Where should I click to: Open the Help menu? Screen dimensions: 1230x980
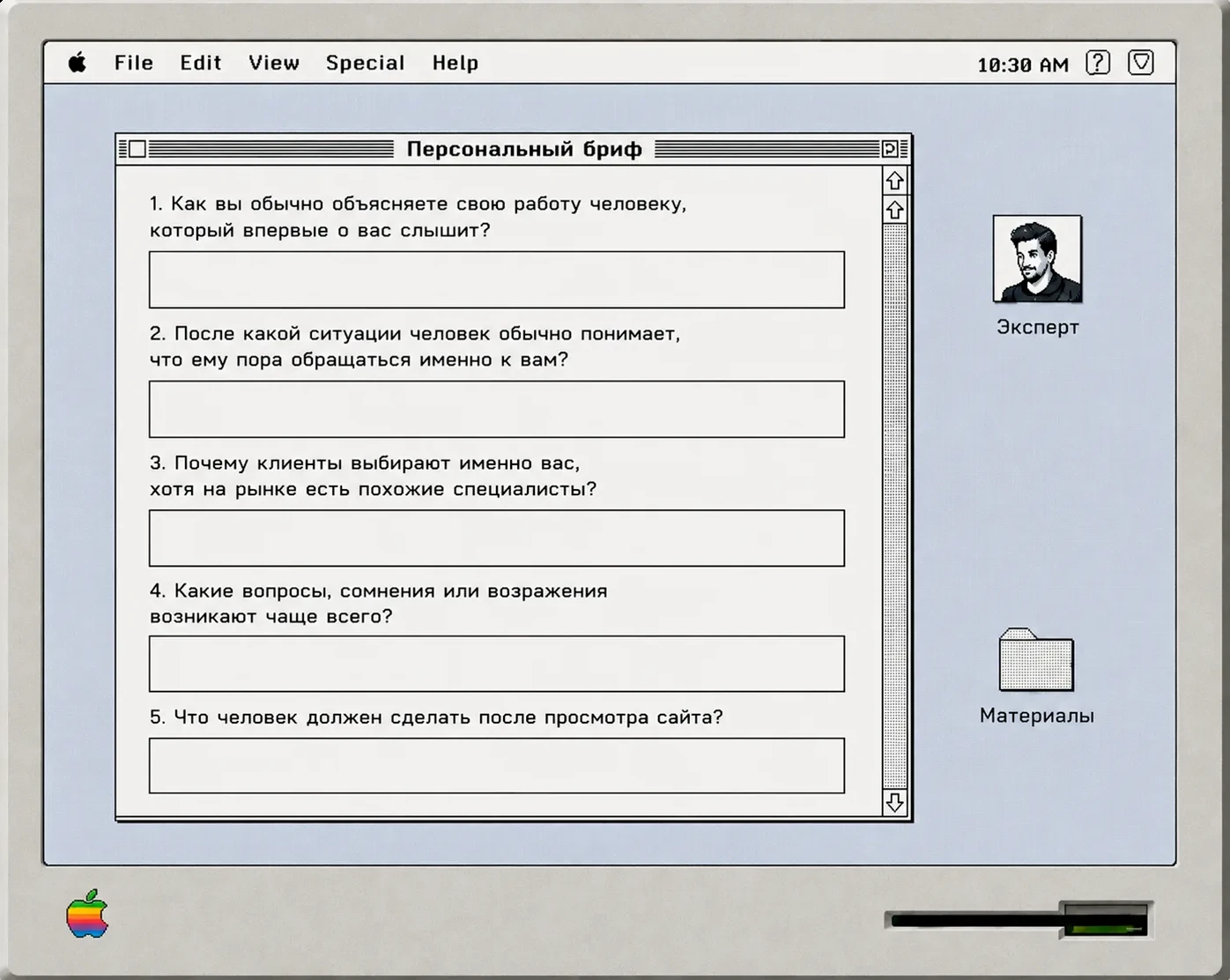tap(456, 63)
